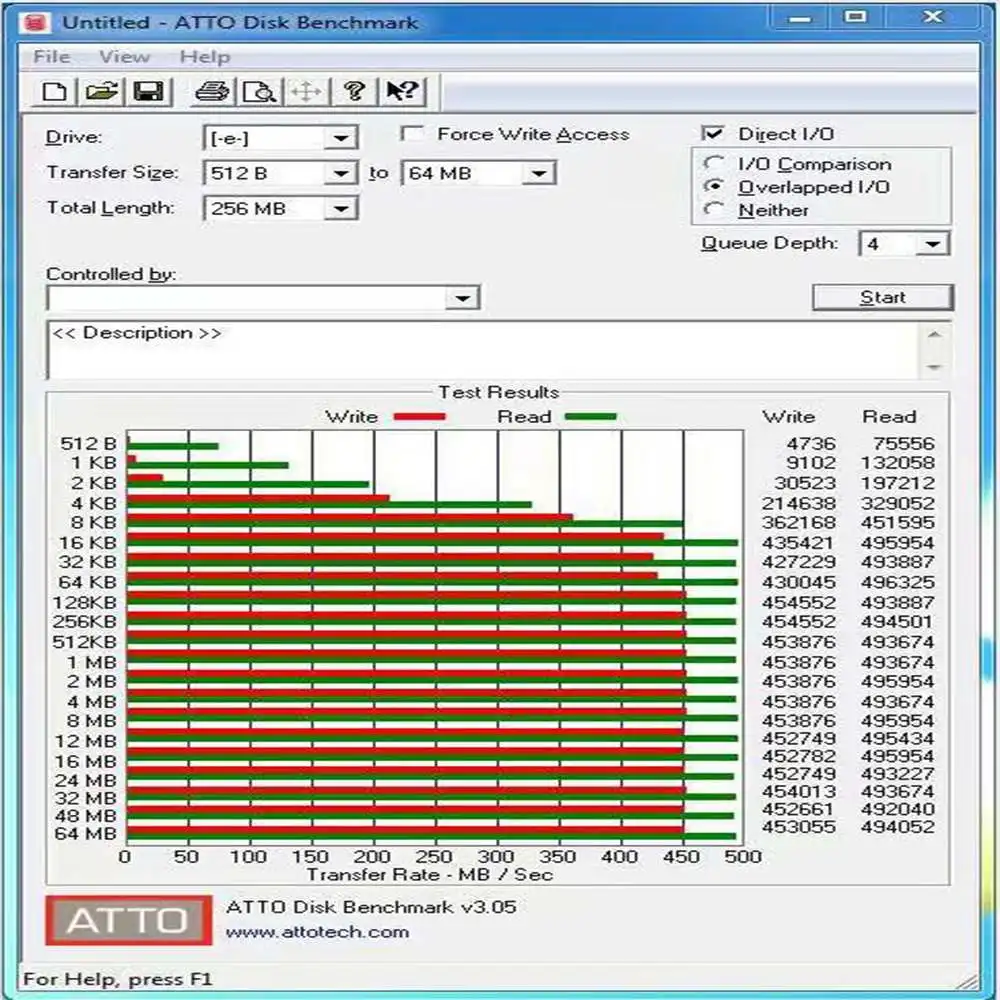
Task: Click read value 132058
Action: (897, 462)
